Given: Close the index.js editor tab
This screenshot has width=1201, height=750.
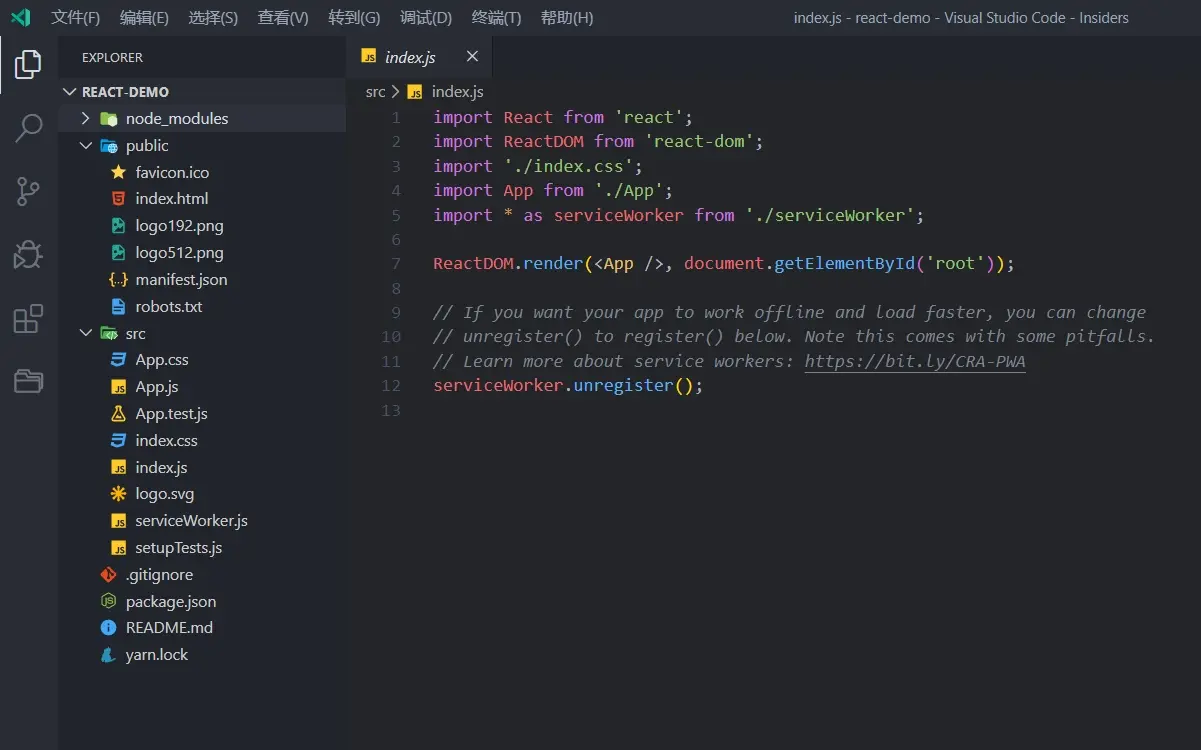Looking at the screenshot, I should pos(473,56).
